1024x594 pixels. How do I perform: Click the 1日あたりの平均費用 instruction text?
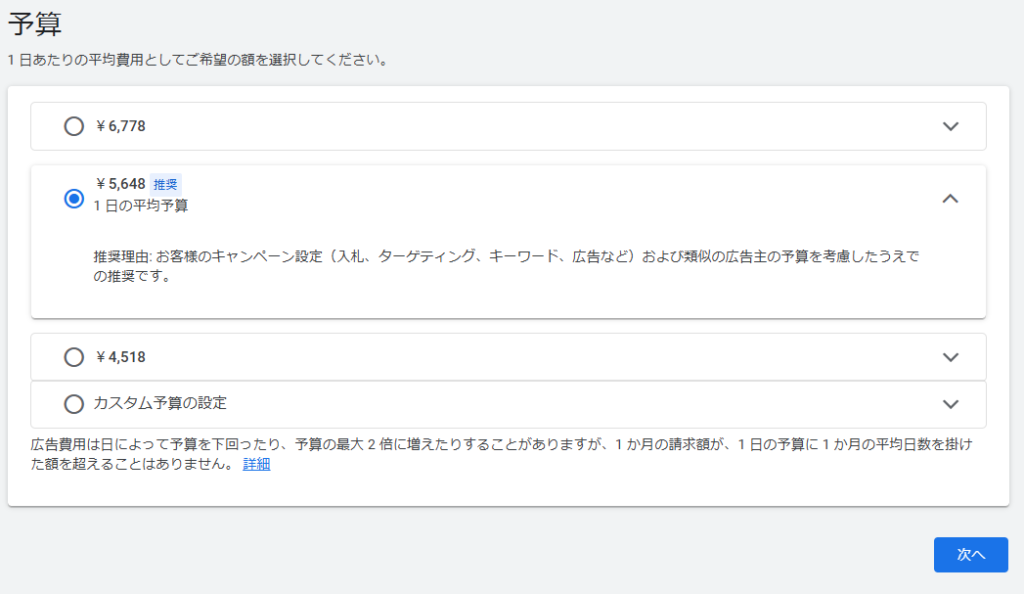click(x=197, y=60)
